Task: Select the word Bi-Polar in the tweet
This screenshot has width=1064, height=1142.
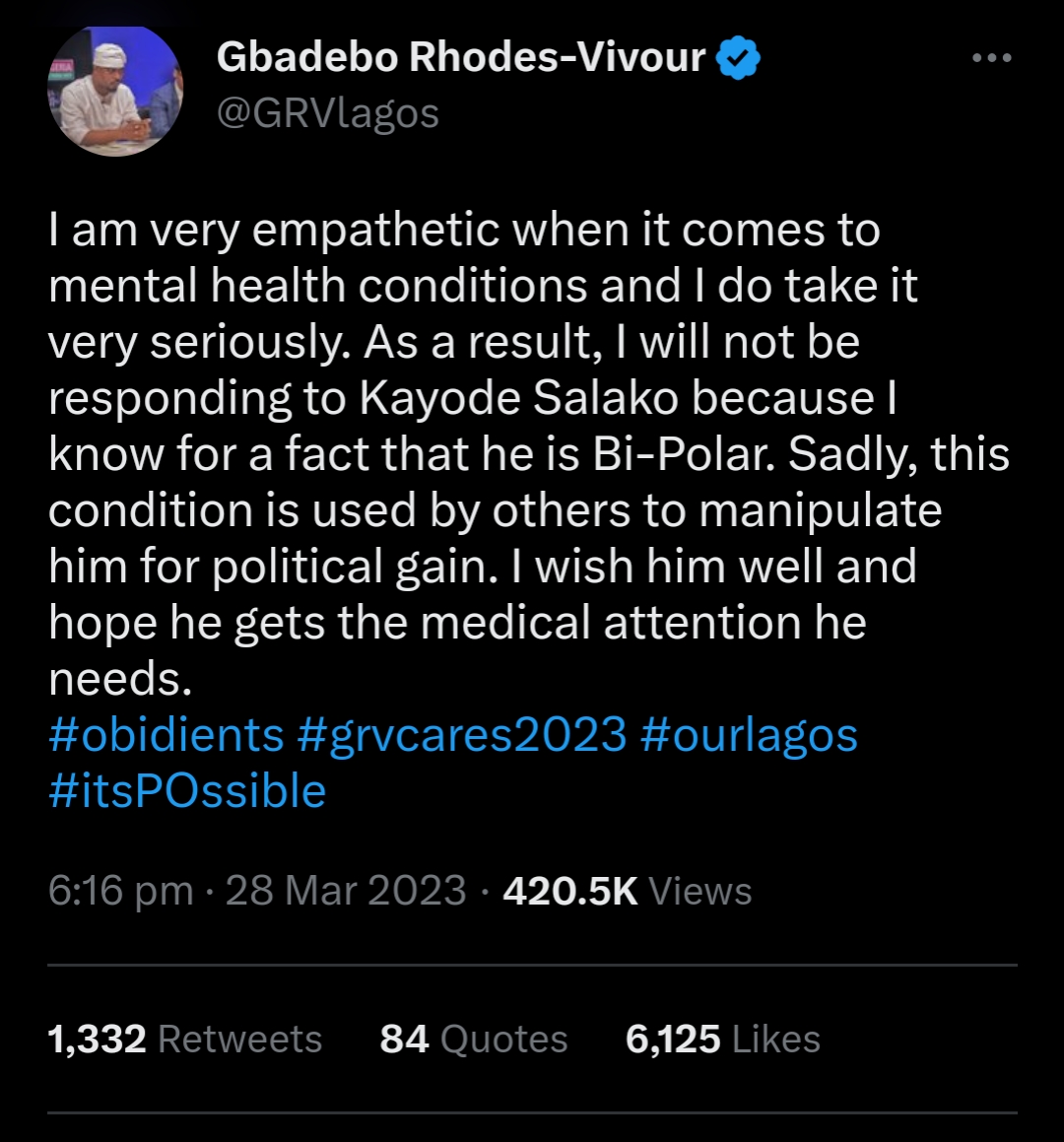Action: [x=679, y=453]
